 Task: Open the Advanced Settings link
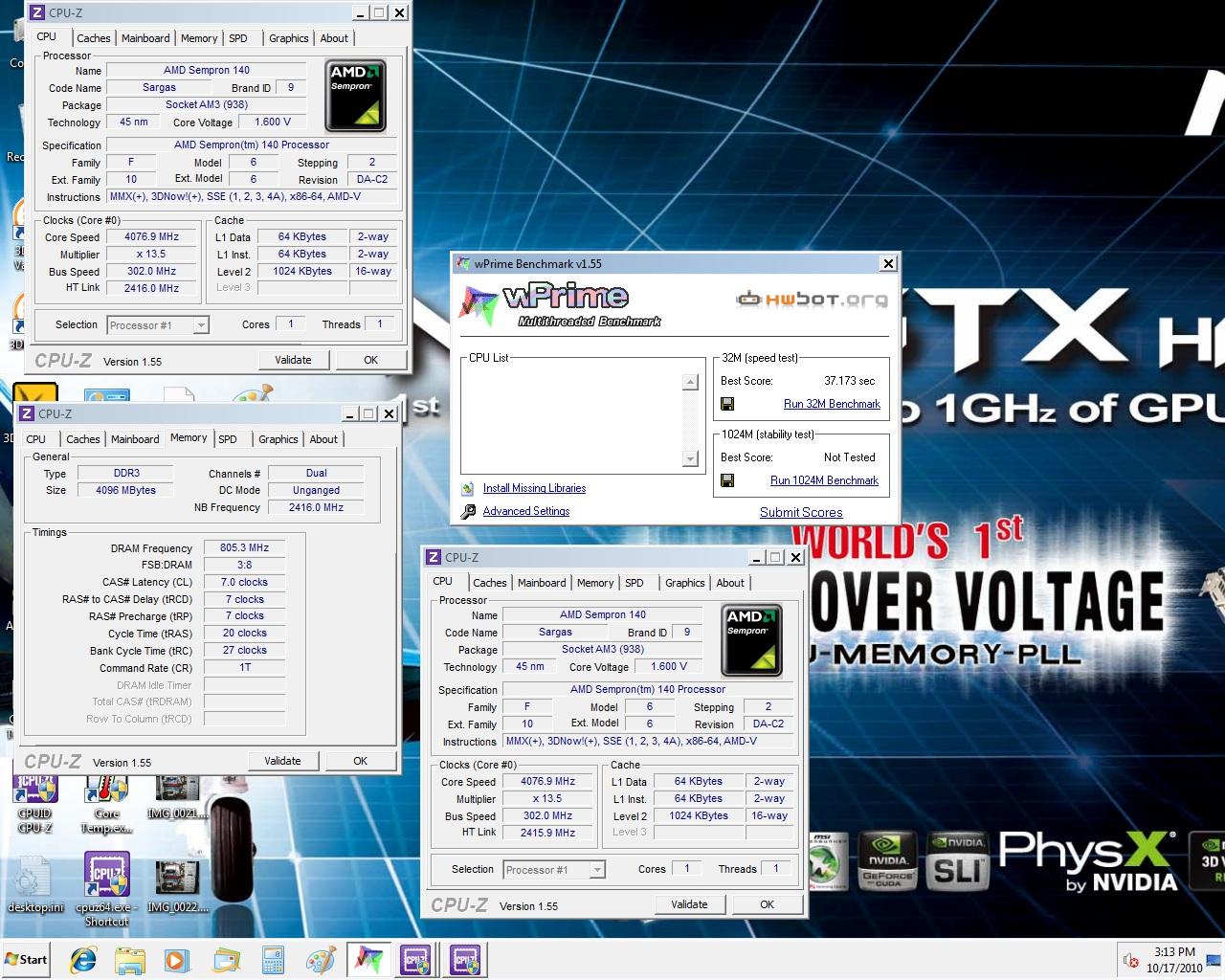point(525,512)
